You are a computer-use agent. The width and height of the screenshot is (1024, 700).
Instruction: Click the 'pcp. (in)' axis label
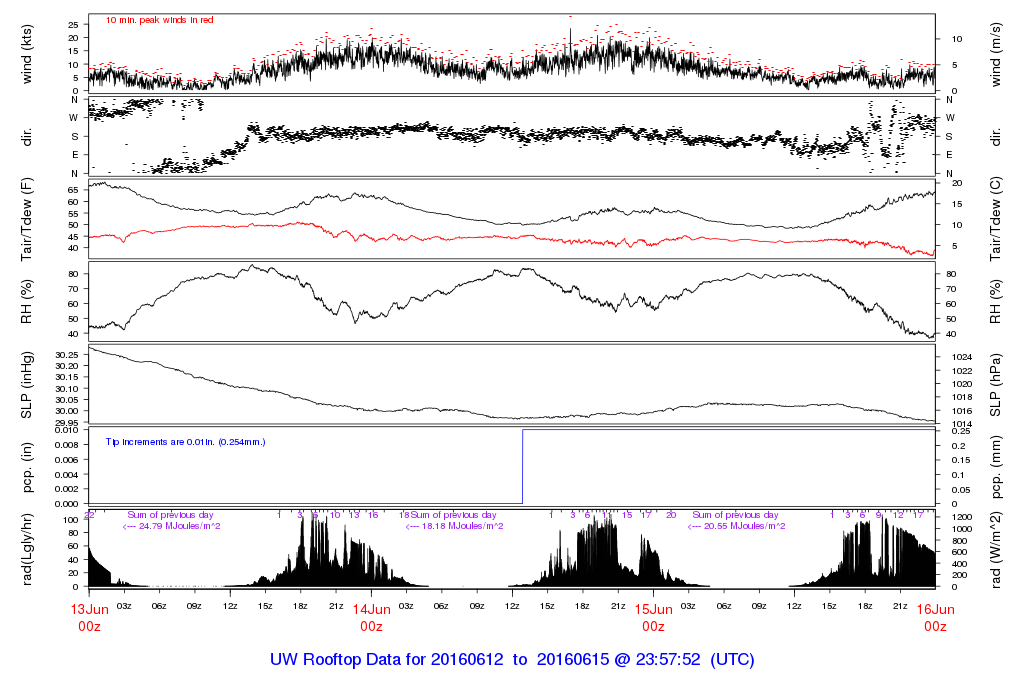coord(27,468)
